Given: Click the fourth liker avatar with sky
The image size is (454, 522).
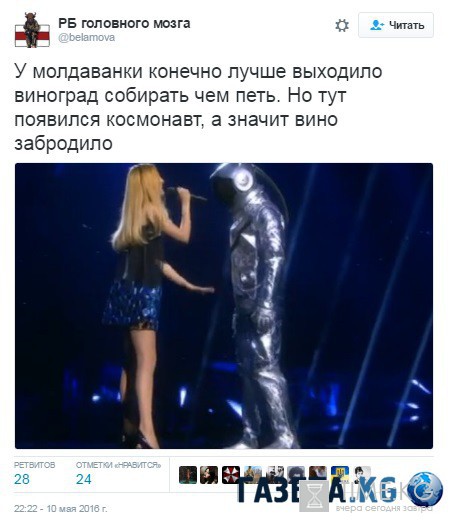Looking at the screenshot, I should [x=253, y=474].
